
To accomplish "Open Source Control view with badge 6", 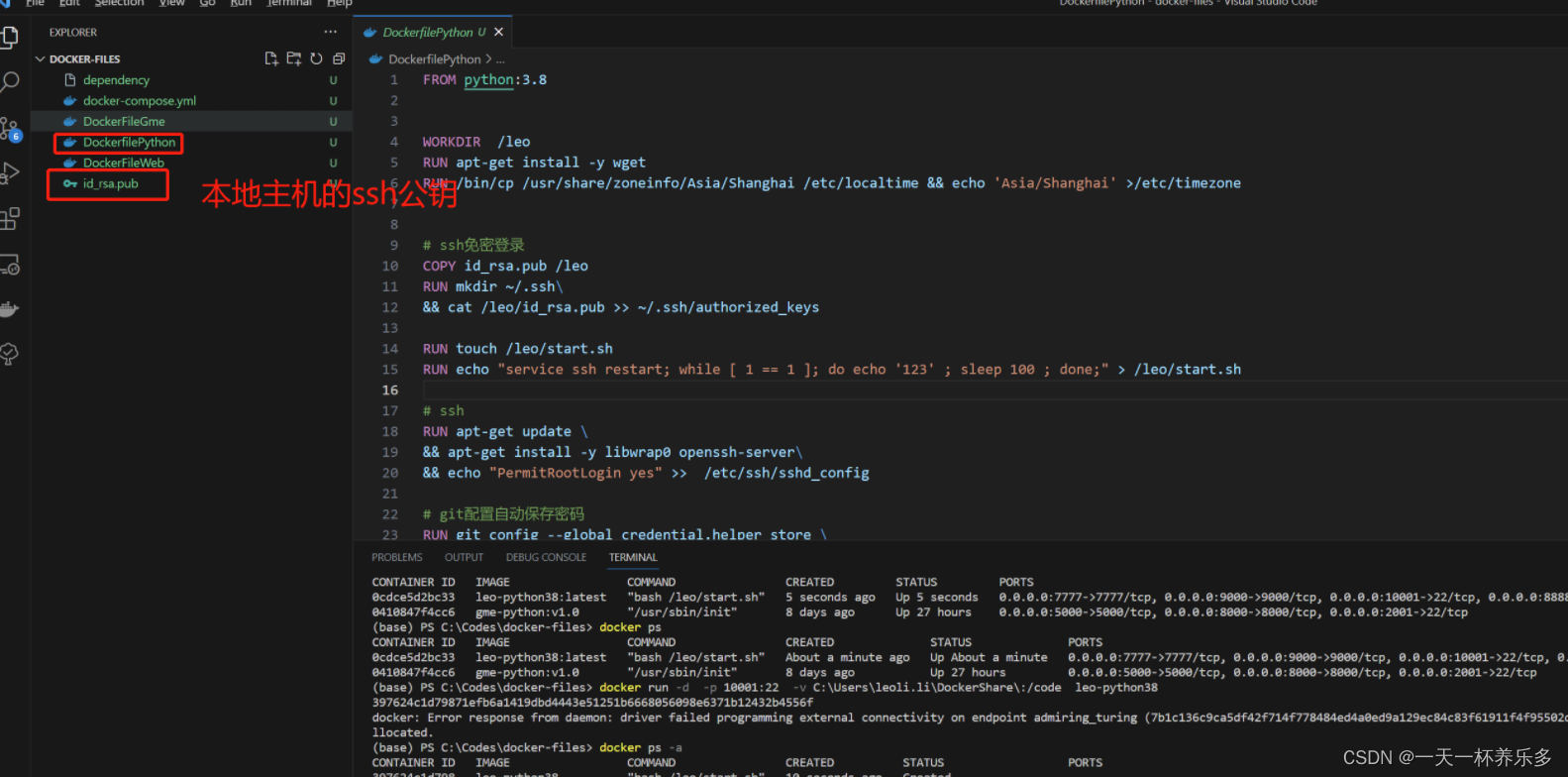I will coord(10,129).
